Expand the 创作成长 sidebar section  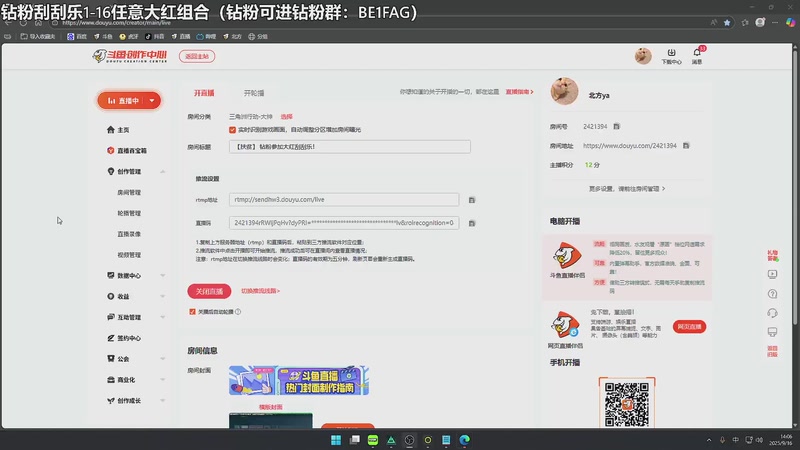[162, 401]
